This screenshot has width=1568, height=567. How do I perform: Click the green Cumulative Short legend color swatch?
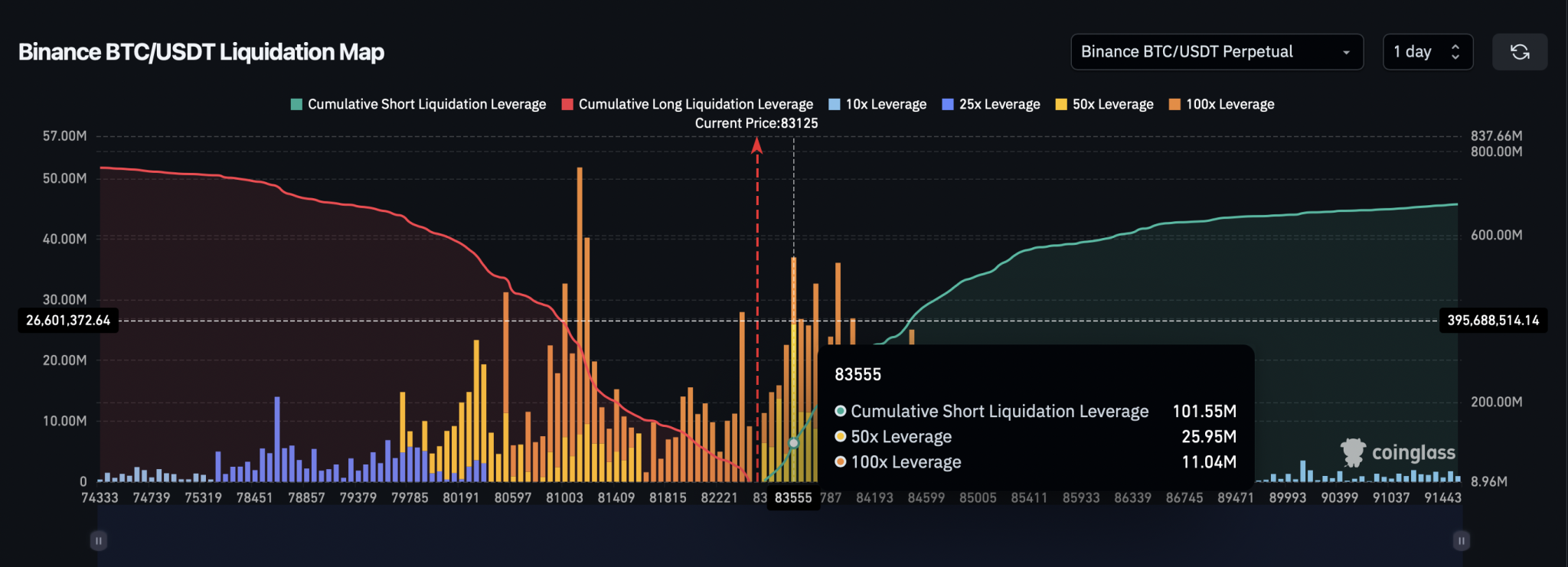(x=296, y=104)
